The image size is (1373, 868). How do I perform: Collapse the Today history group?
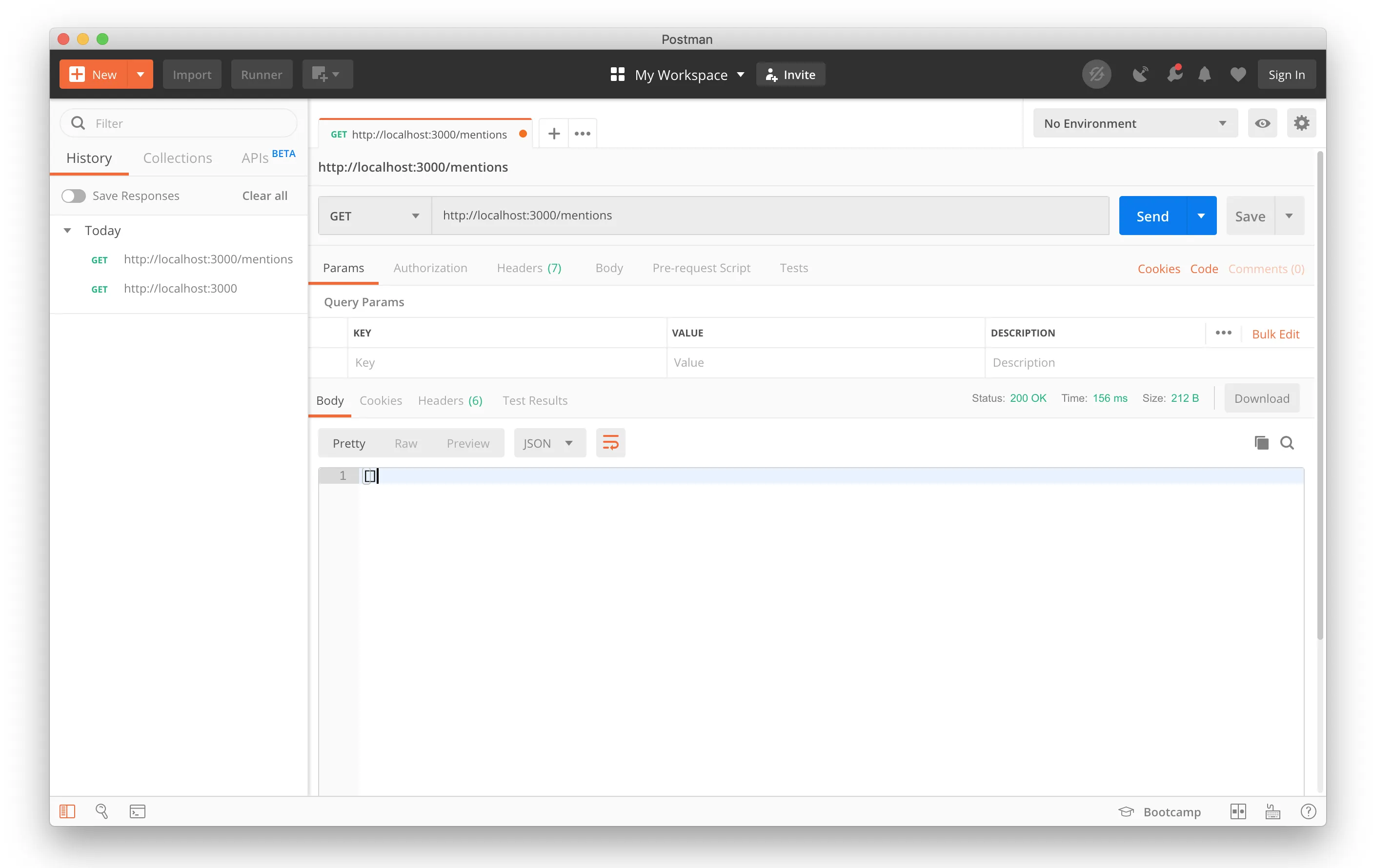pos(68,230)
